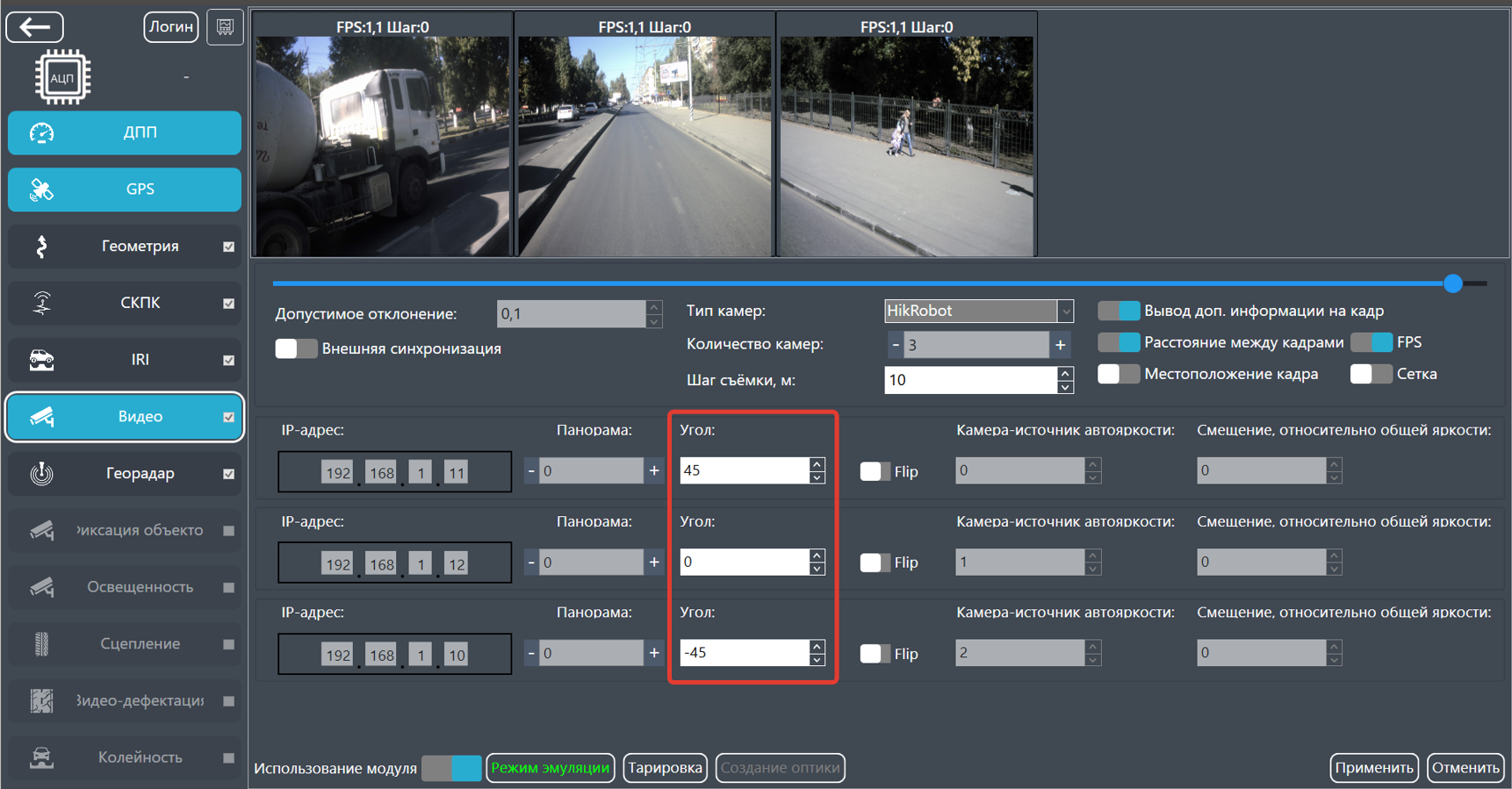Increase the Количество камер with plus
The height and width of the screenshot is (789, 1512).
[1061, 345]
